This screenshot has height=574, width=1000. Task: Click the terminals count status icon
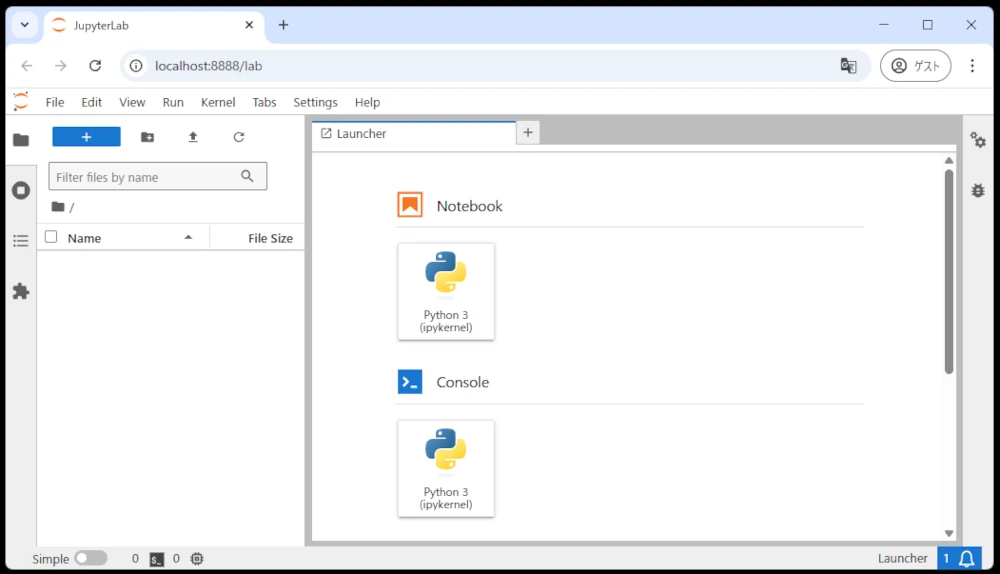(157, 559)
